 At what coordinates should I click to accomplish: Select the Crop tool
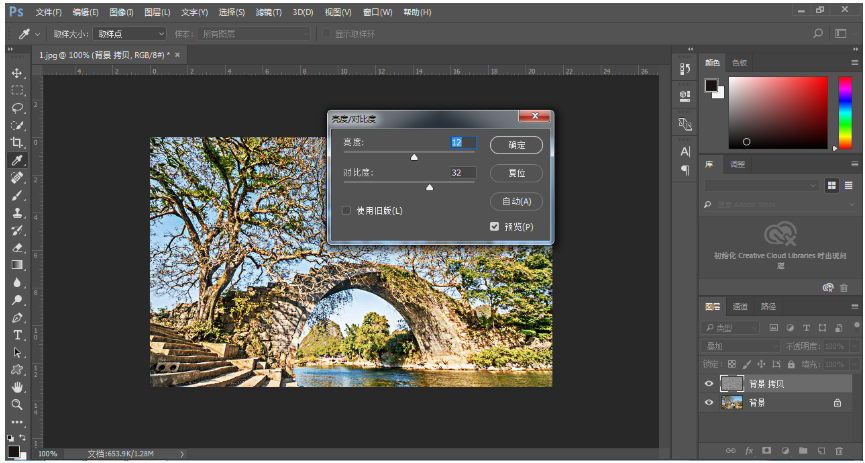coord(17,143)
